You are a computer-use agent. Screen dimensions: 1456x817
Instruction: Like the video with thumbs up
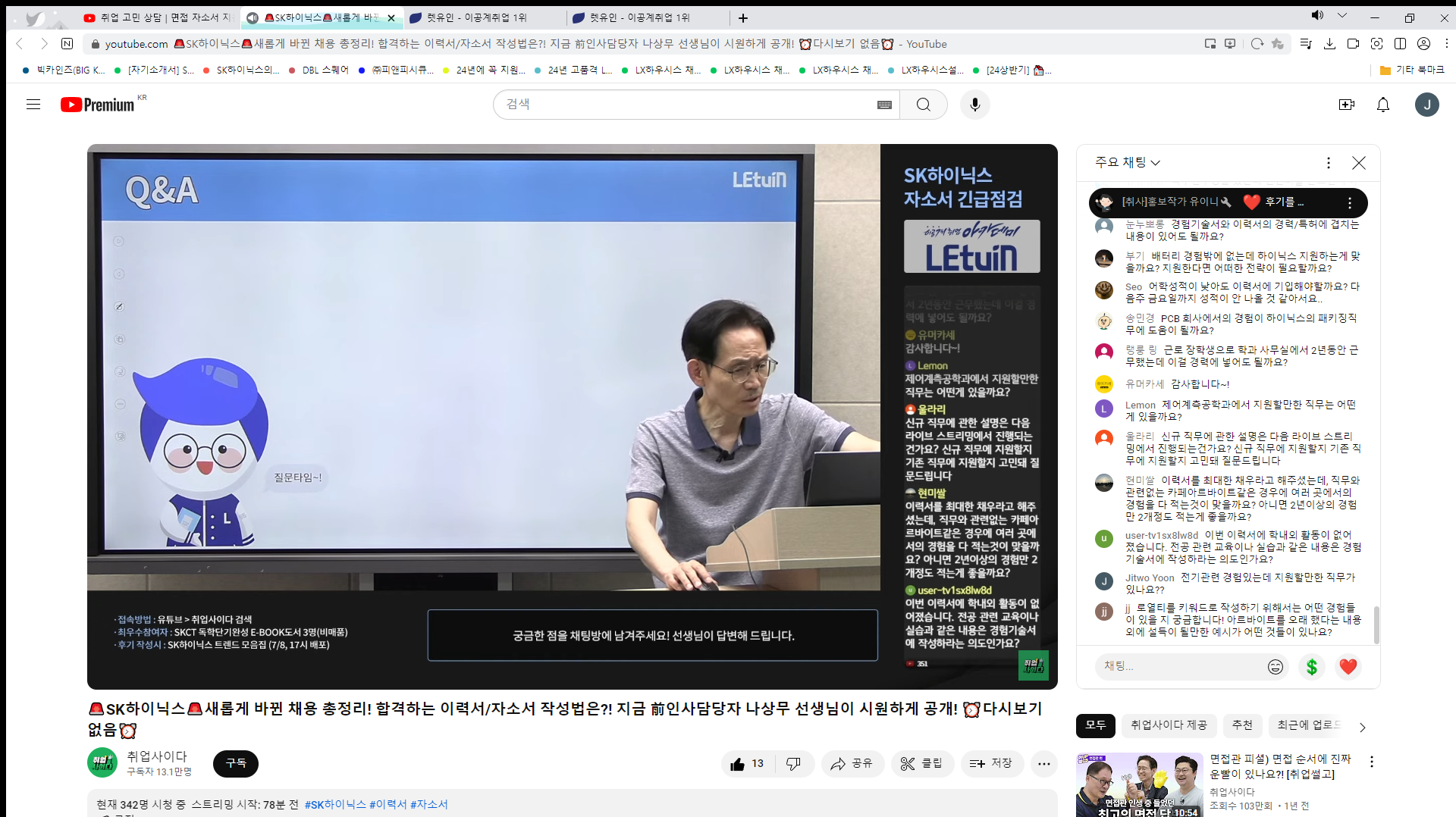click(x=747, y=764)
